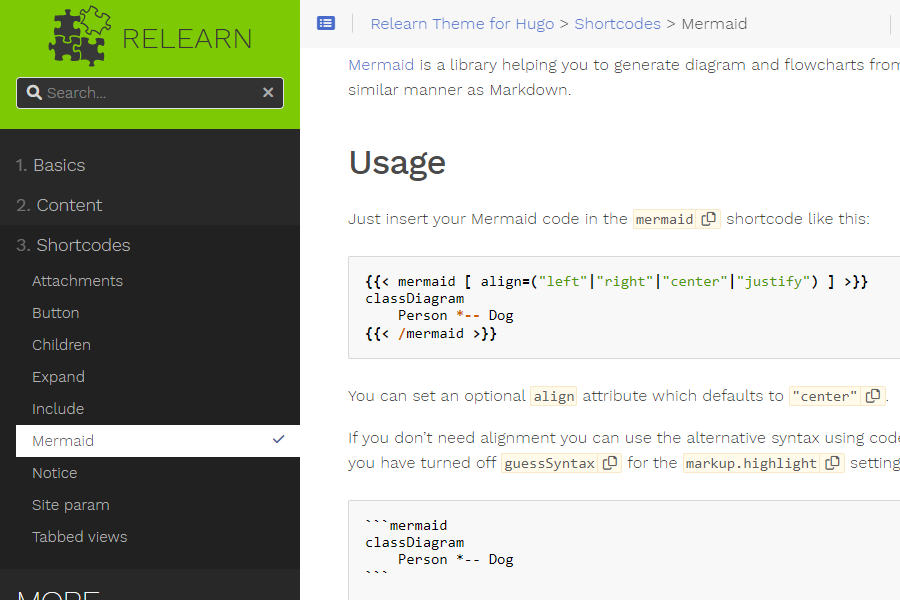Click the table of contents icon
The height and width of the screenshot is (600, 900).
pyautogui.click(x=326, y=23)
